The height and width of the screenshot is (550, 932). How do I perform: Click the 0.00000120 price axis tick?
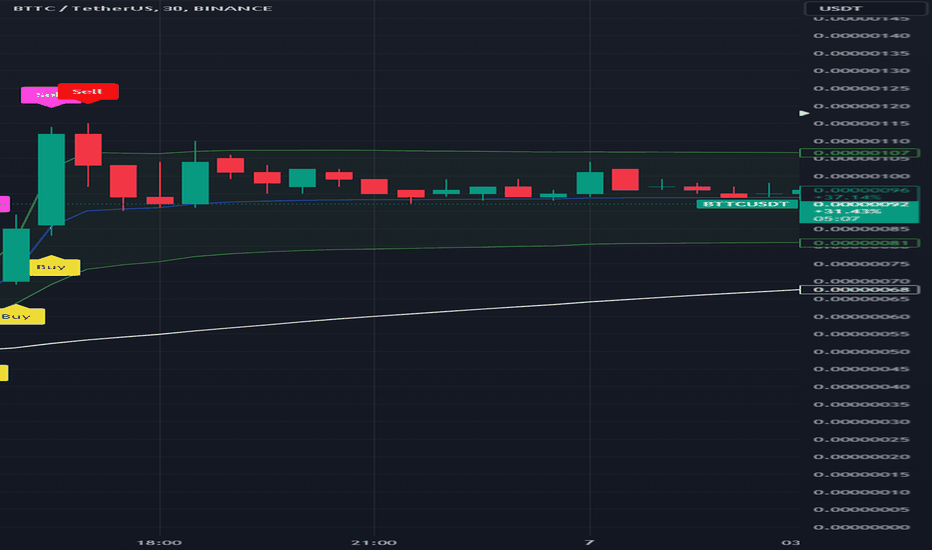[861, 106]
